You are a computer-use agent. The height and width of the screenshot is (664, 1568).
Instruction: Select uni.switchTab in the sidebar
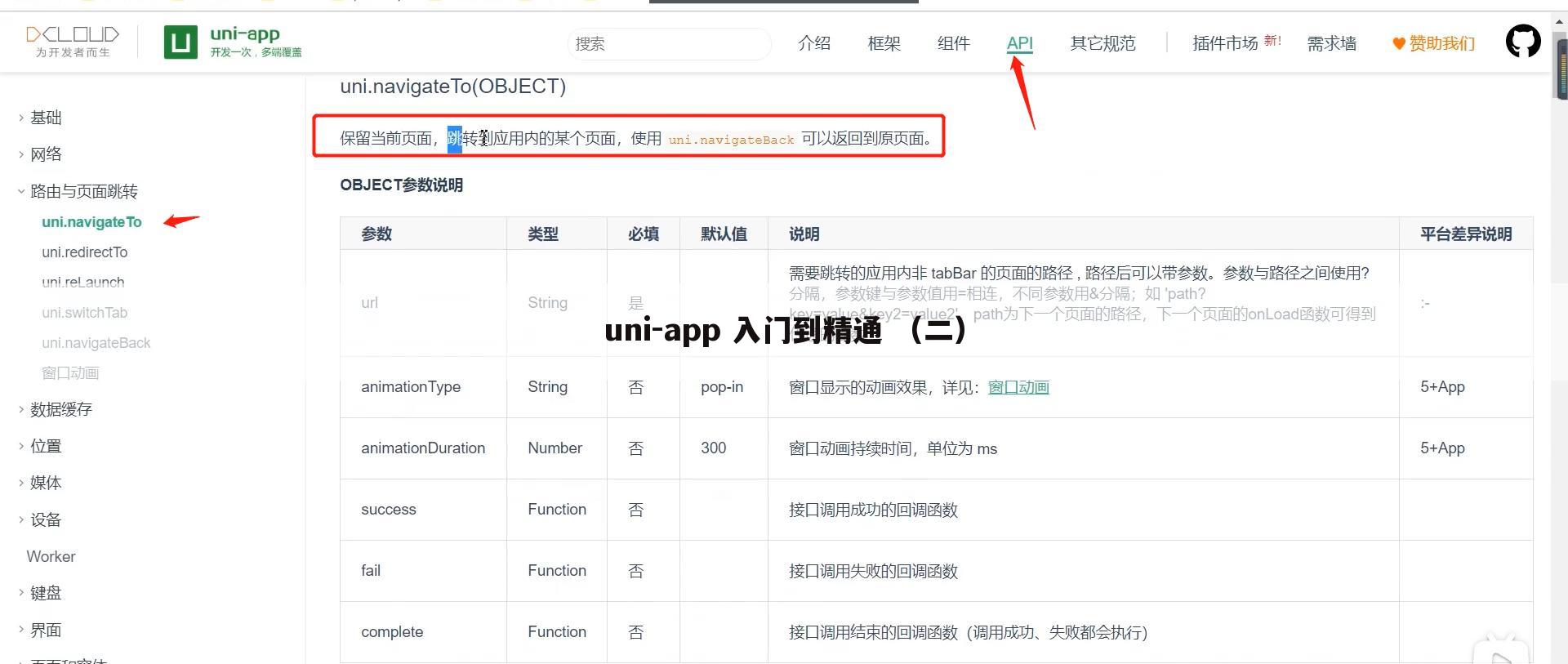pos(84,313)
